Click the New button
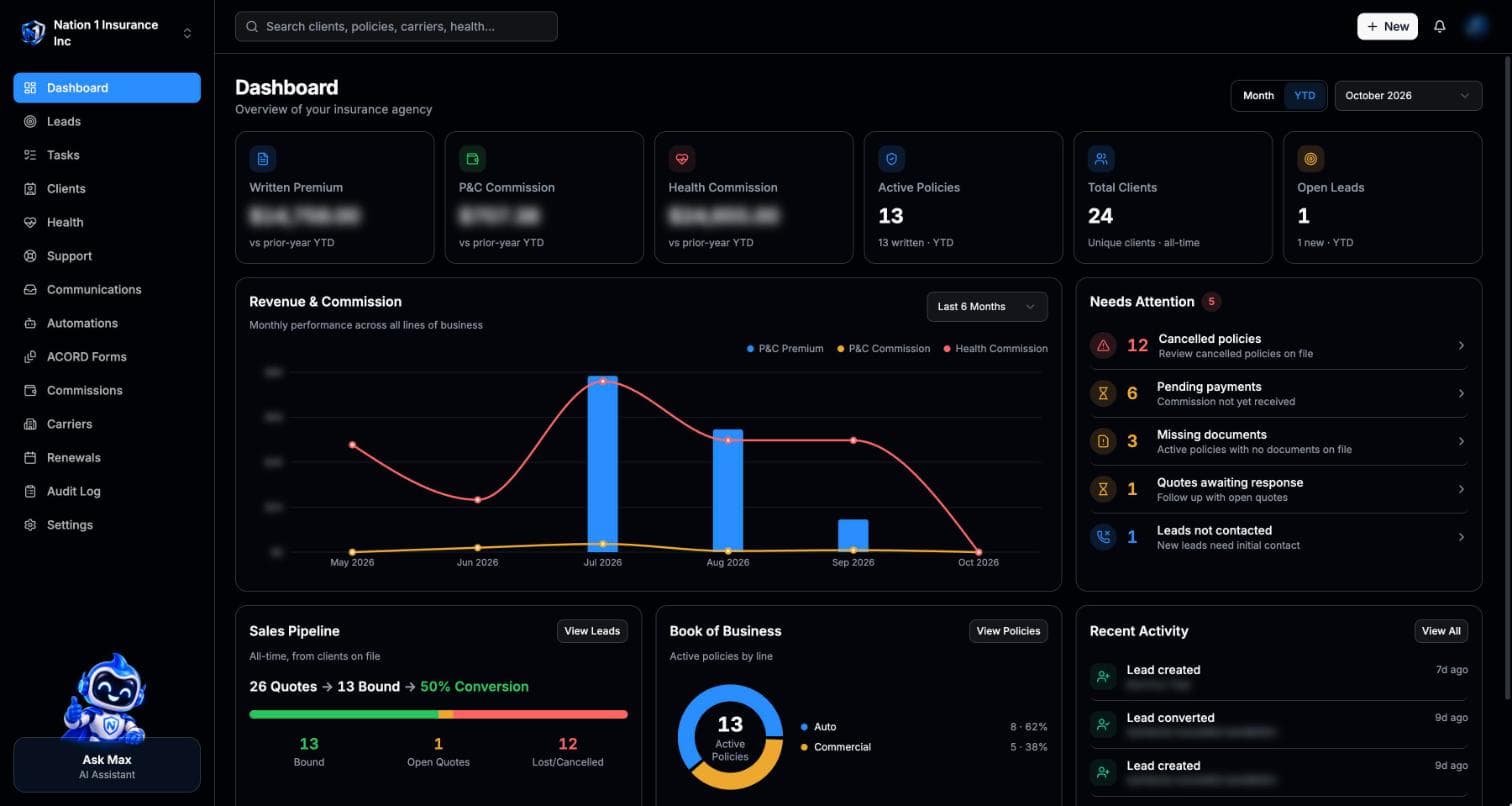1512x806 pixels. coord(1387,27)
